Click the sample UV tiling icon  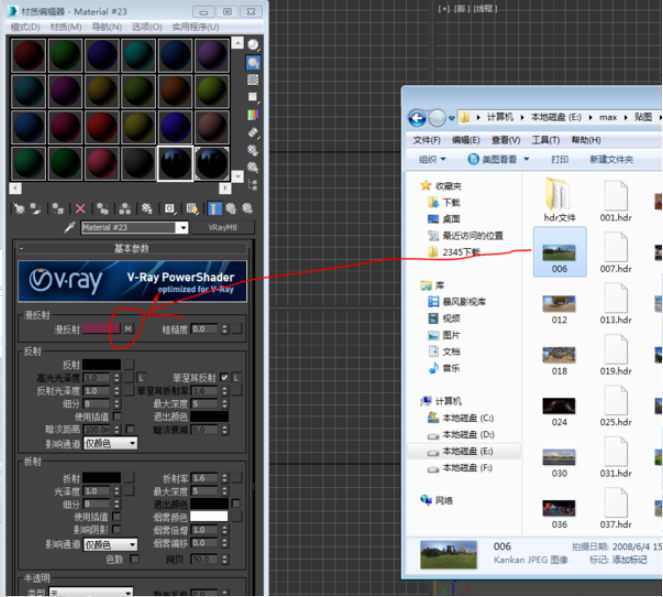tap(253, 97)
